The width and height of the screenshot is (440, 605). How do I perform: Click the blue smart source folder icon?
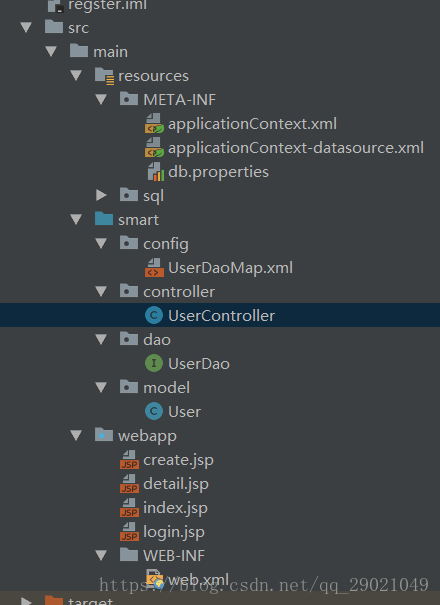[x=104, y=219]
